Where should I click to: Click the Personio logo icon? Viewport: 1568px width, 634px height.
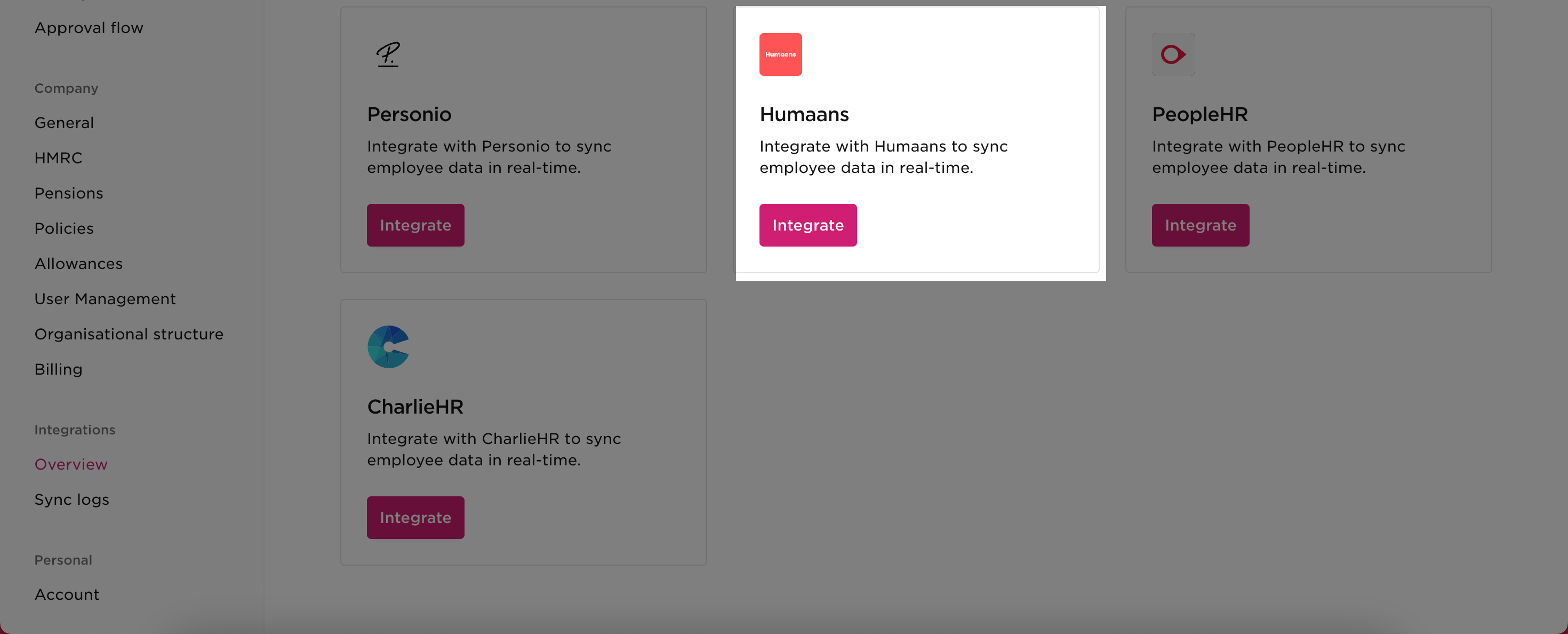[x=388, y=54]
